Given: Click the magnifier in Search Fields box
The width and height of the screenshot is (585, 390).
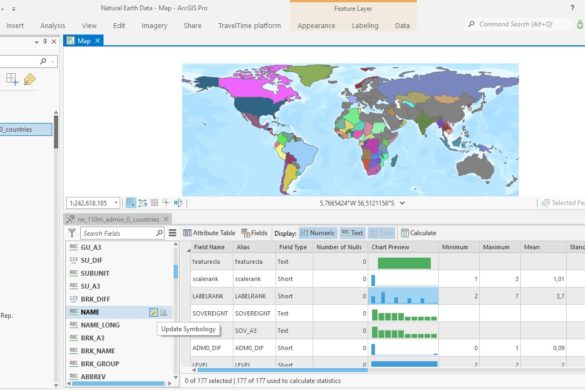Looking at the screenshot, I should tap(159, 233).
